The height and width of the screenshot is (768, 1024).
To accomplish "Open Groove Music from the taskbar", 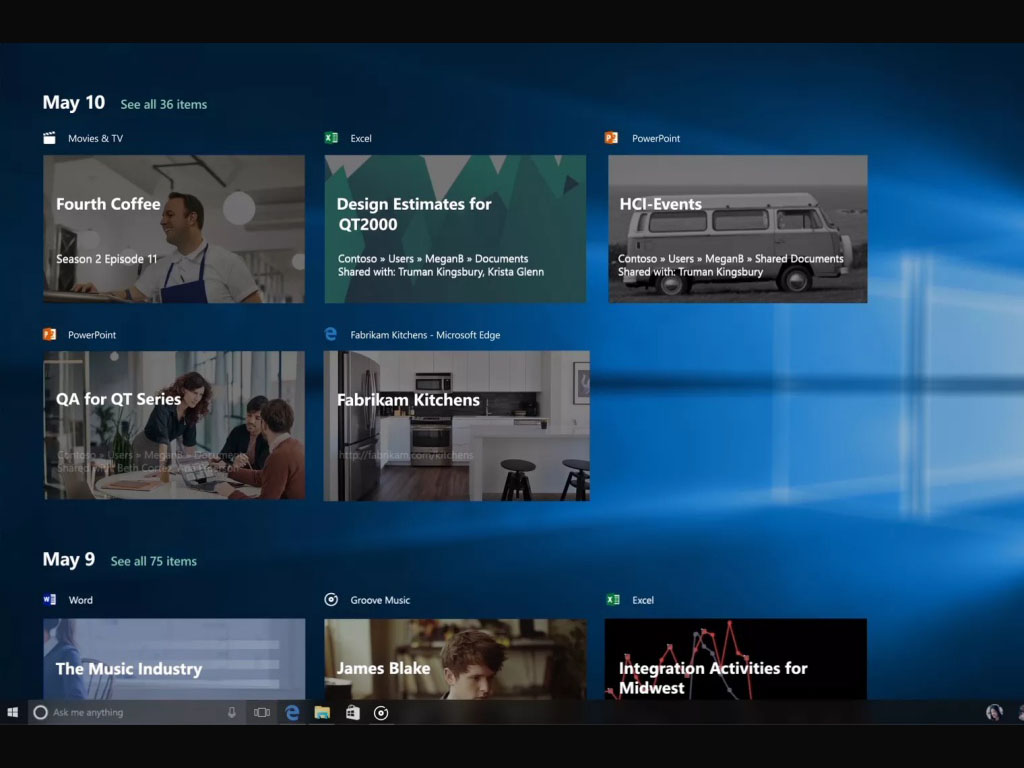I will point(381,713).
